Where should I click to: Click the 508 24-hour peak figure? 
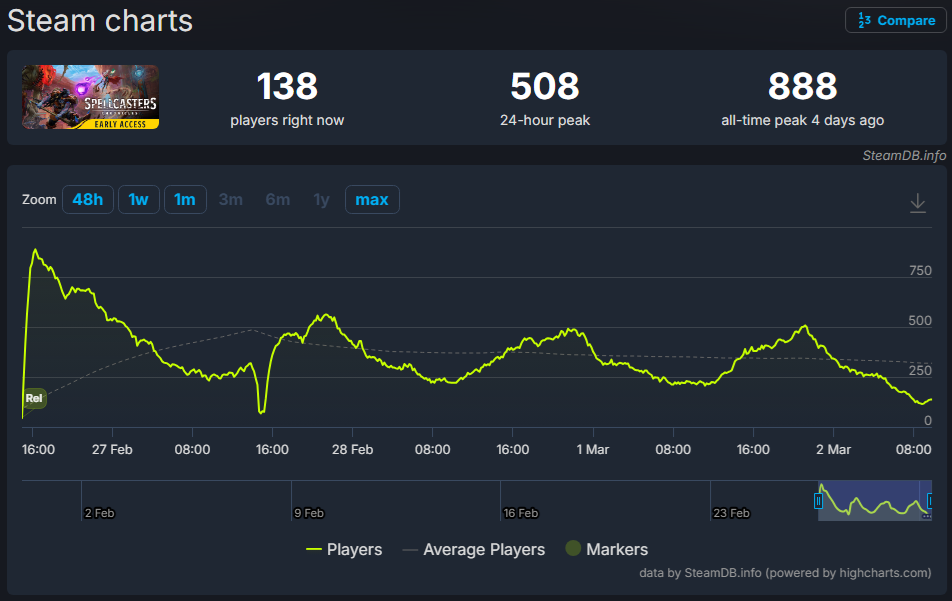click(x=545, y=86)
